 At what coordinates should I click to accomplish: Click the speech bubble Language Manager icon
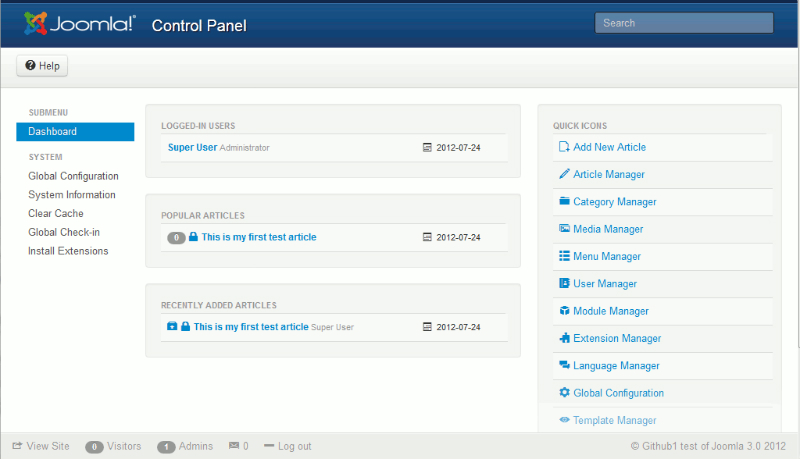pos(564,366)
